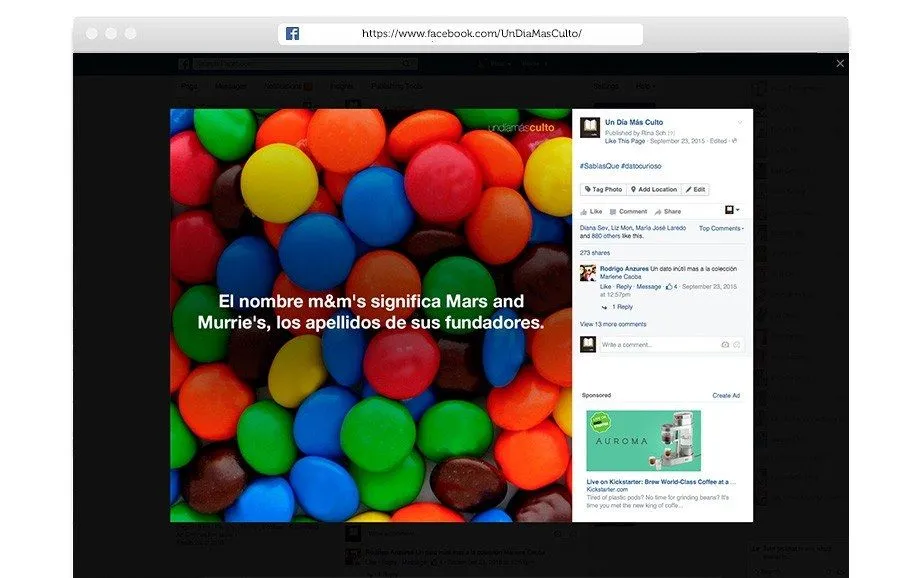Open the Auroma sponsored ad image
Viewport: 924px width, 578px height.
coord(644,441)
